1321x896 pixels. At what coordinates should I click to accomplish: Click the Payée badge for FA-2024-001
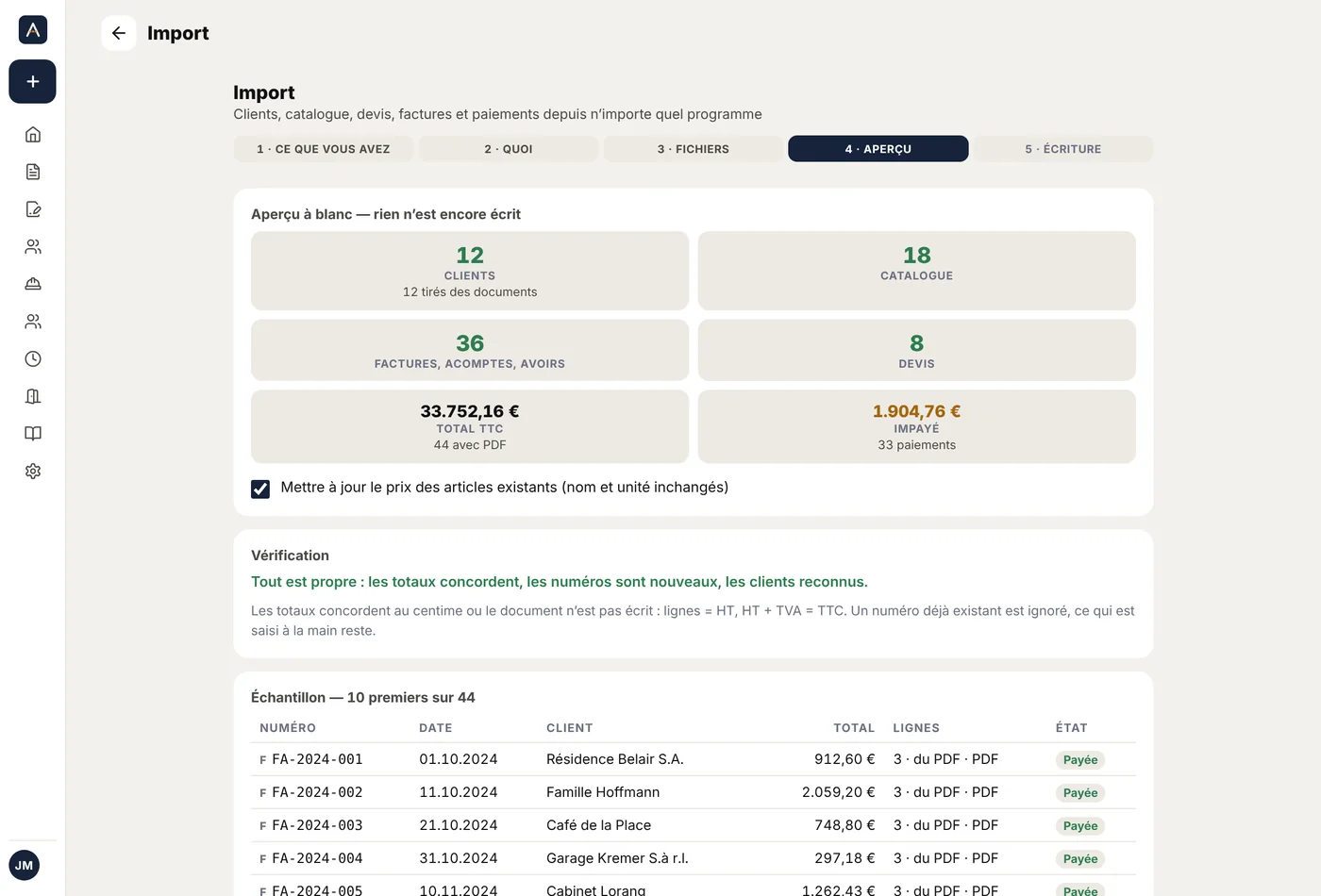pyautogui.click(x=1080, y=760)
